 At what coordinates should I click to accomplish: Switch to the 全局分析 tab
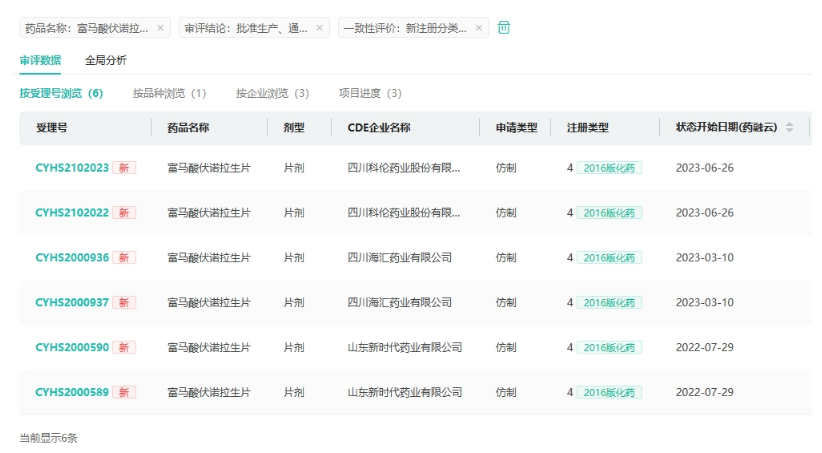click(106, 60)
